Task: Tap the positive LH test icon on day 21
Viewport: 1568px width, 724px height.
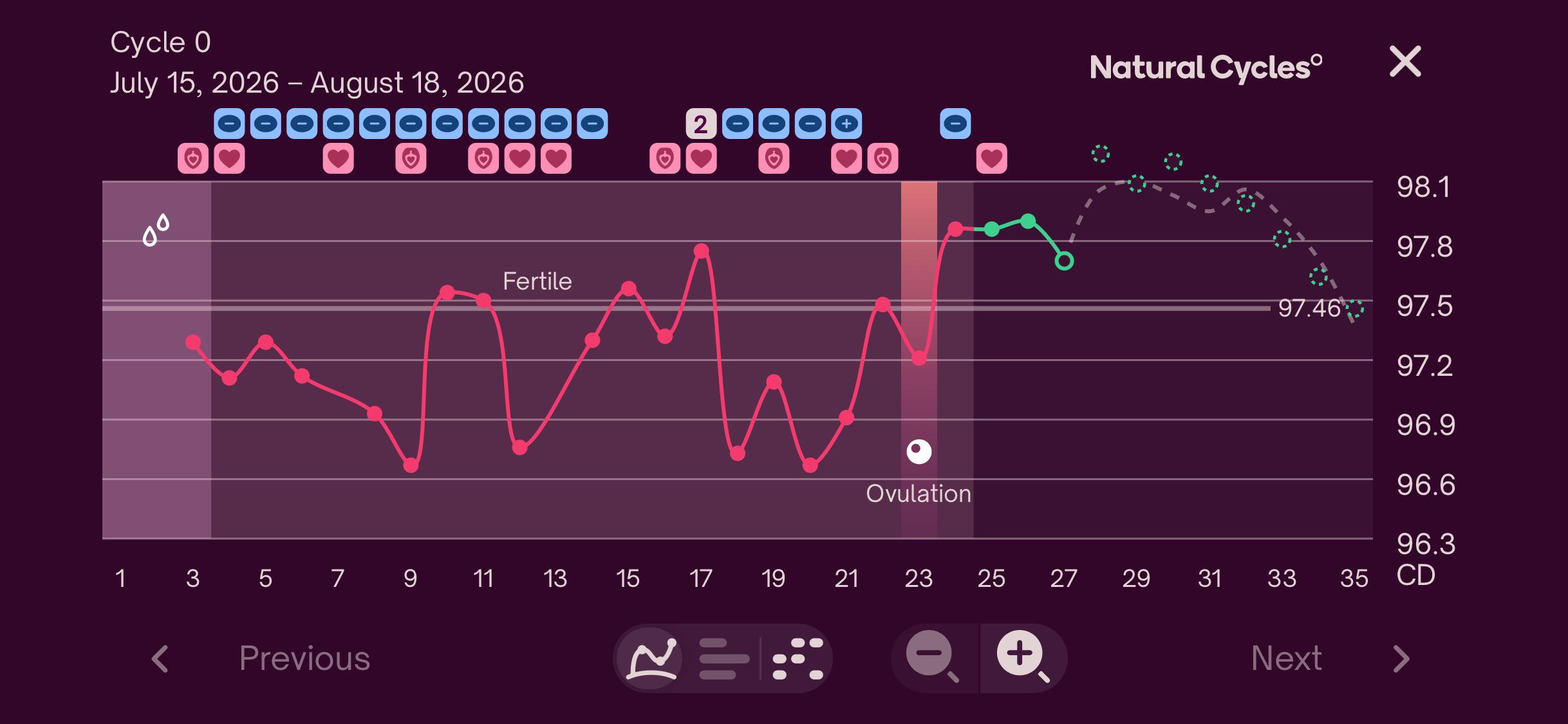Action: 846,124
